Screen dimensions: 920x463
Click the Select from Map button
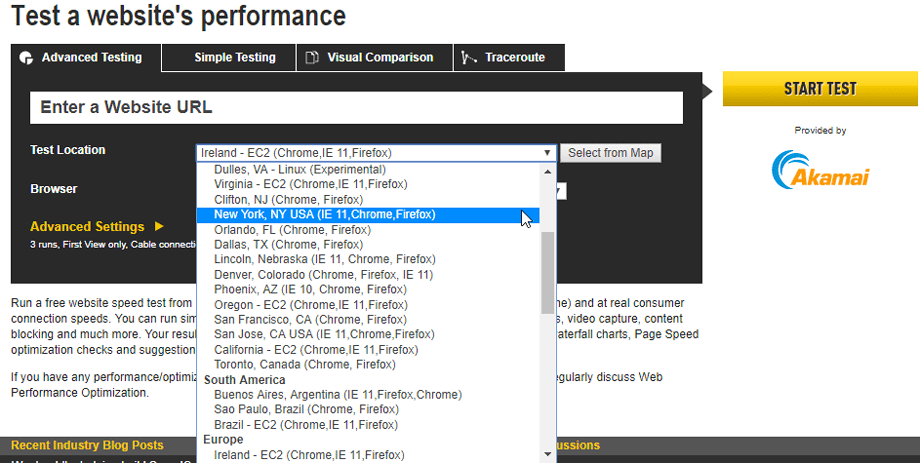click(x=610, y=153)
